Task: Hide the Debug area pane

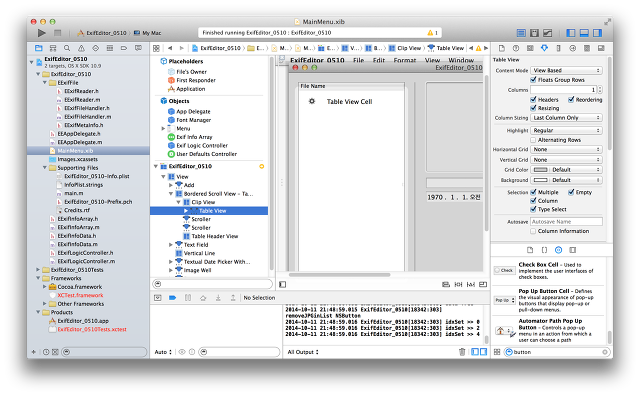Action: point(584,33)
